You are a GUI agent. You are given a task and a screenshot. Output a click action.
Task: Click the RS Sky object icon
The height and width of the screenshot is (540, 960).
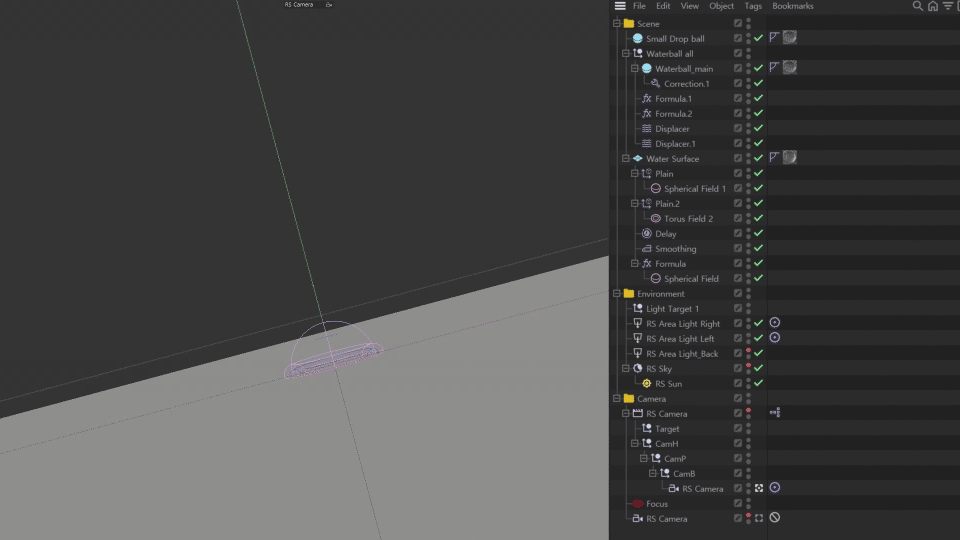click(637, 369)
